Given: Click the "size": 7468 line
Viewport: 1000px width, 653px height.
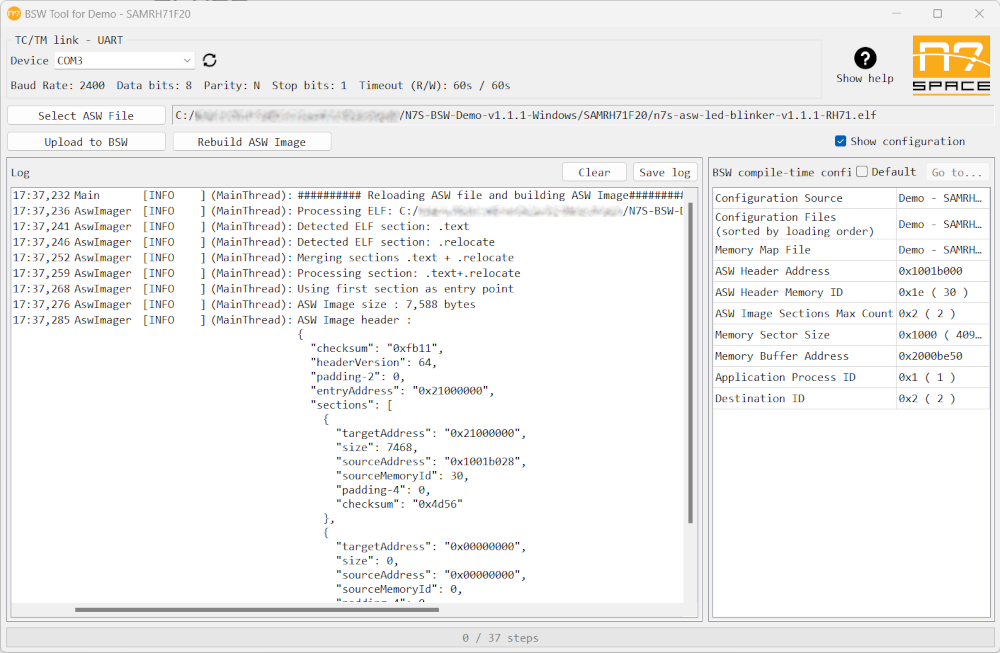Looking at the screenshot, I should [x=377, y=448].
